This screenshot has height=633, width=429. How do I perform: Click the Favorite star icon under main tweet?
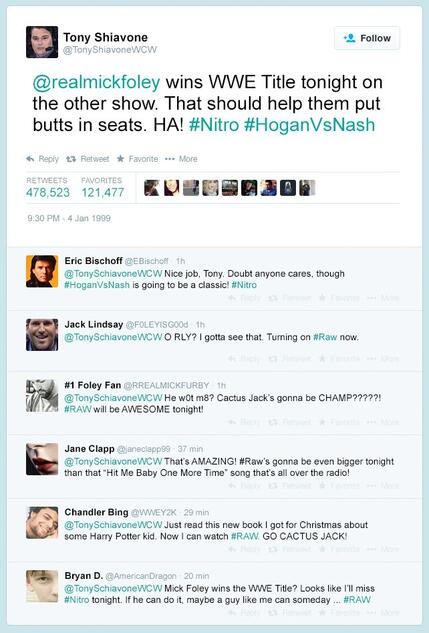point(120,159)
